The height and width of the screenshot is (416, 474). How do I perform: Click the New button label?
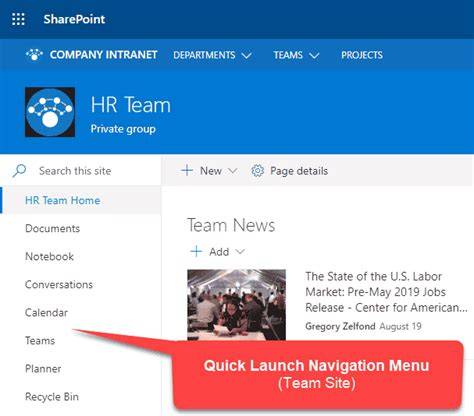click(x=211, y=171)
